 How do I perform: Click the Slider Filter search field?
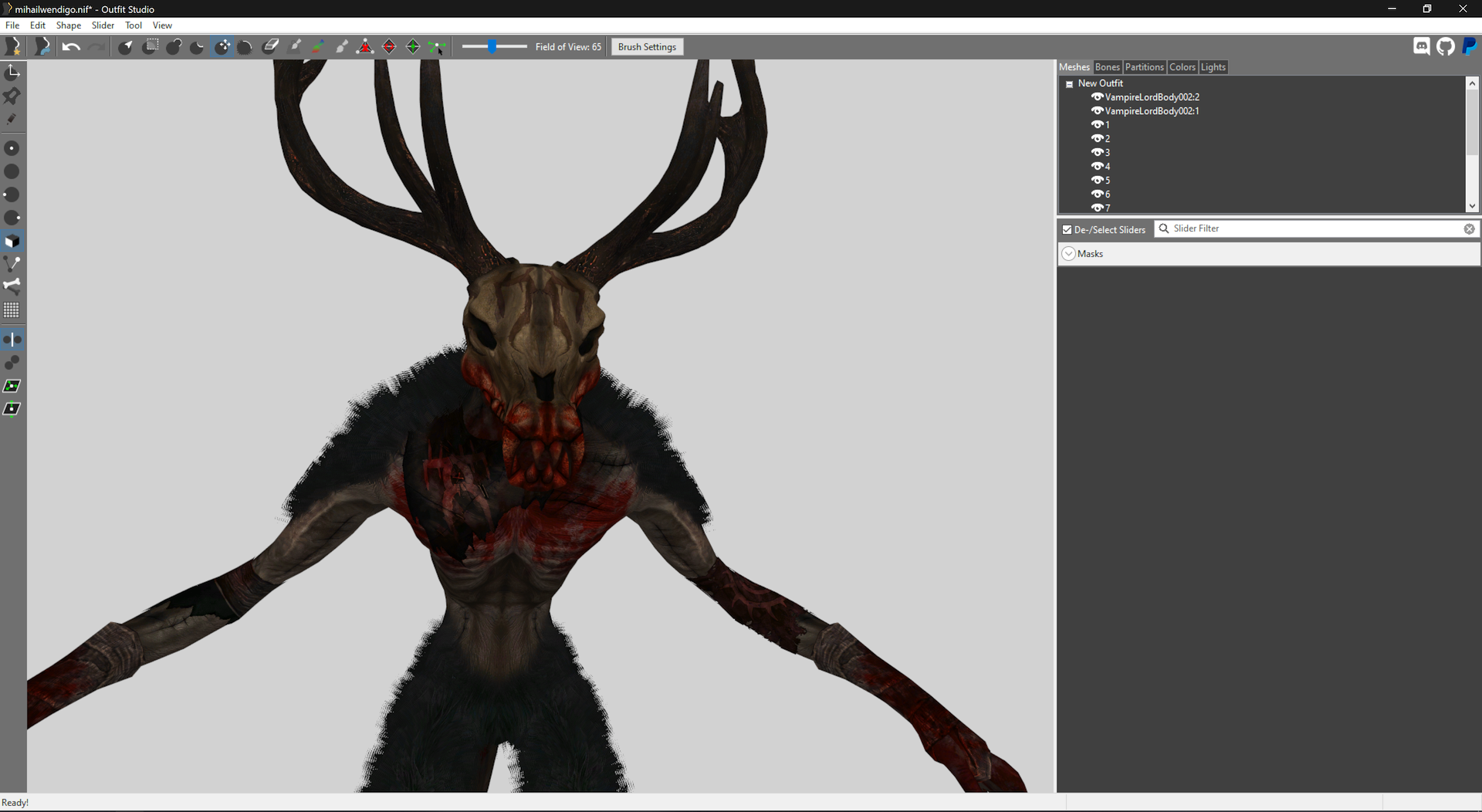(1316, 228)
